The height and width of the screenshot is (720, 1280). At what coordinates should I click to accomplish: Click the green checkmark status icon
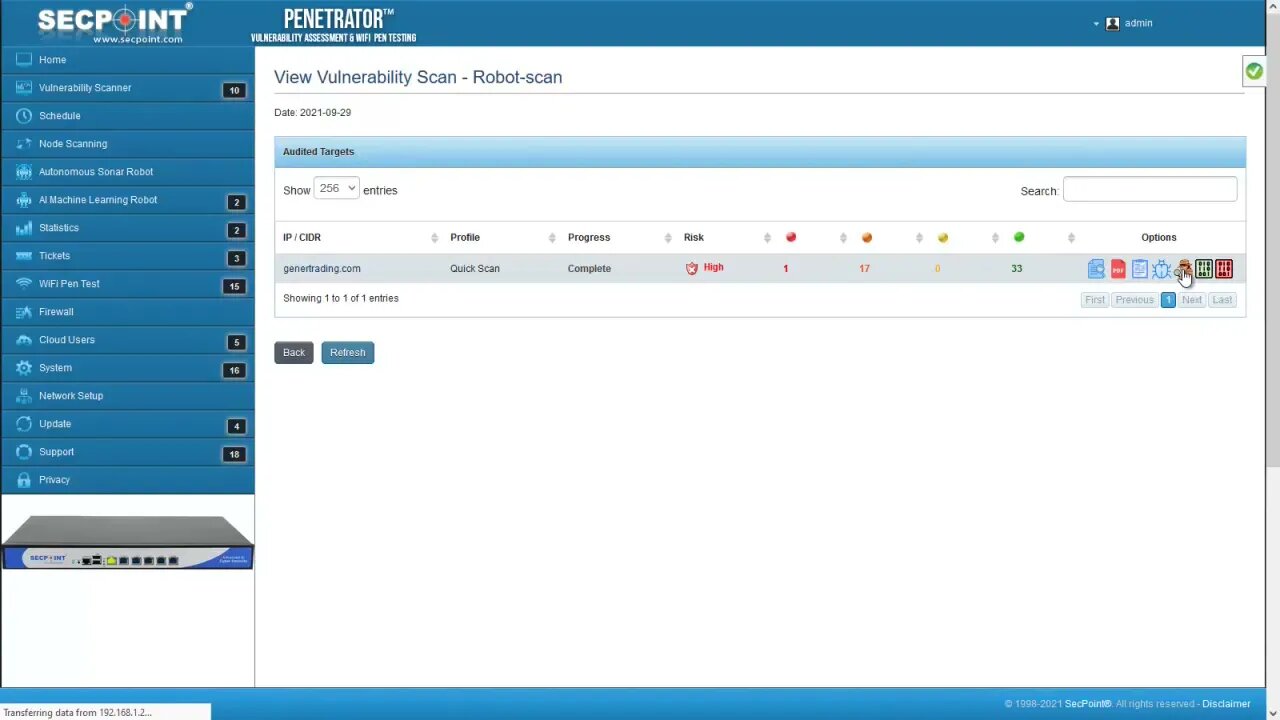[1253, 71]
